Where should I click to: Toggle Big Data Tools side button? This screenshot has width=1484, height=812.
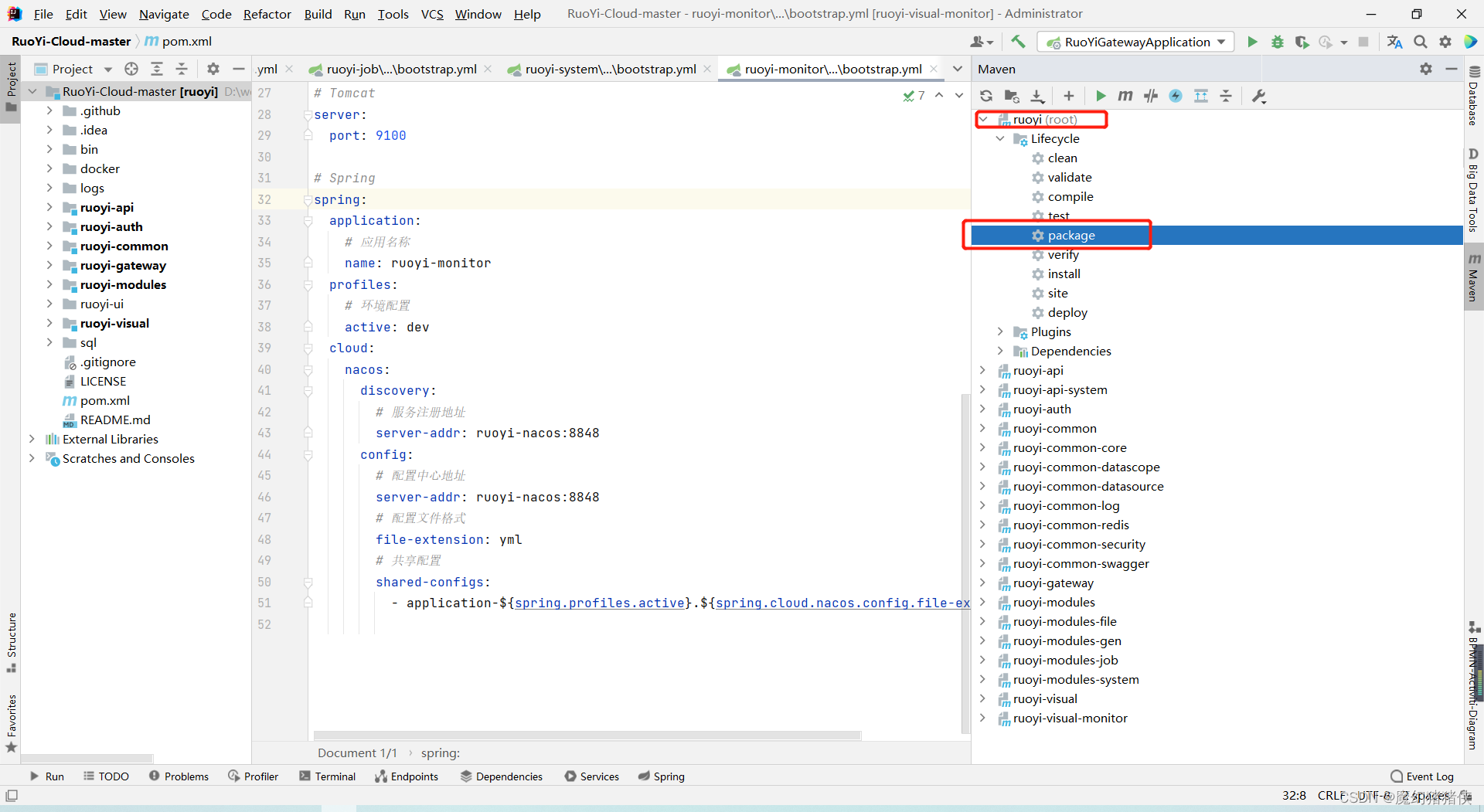coord(1473,190)
